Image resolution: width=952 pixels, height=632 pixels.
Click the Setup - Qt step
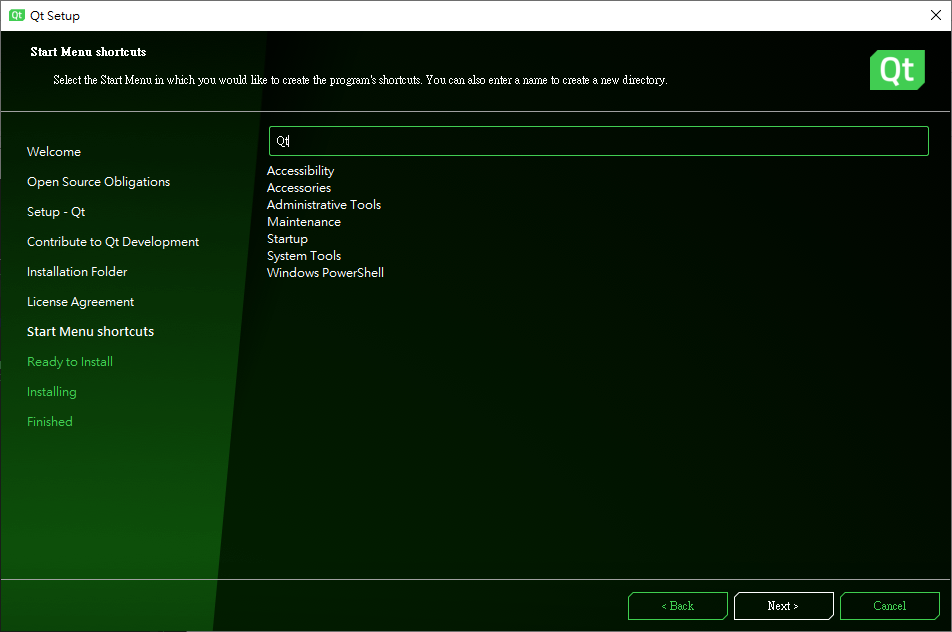coord(56,212)
